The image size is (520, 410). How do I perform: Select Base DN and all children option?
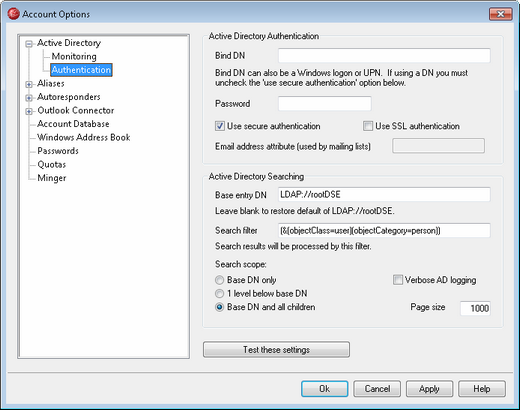tap(219, 307)
